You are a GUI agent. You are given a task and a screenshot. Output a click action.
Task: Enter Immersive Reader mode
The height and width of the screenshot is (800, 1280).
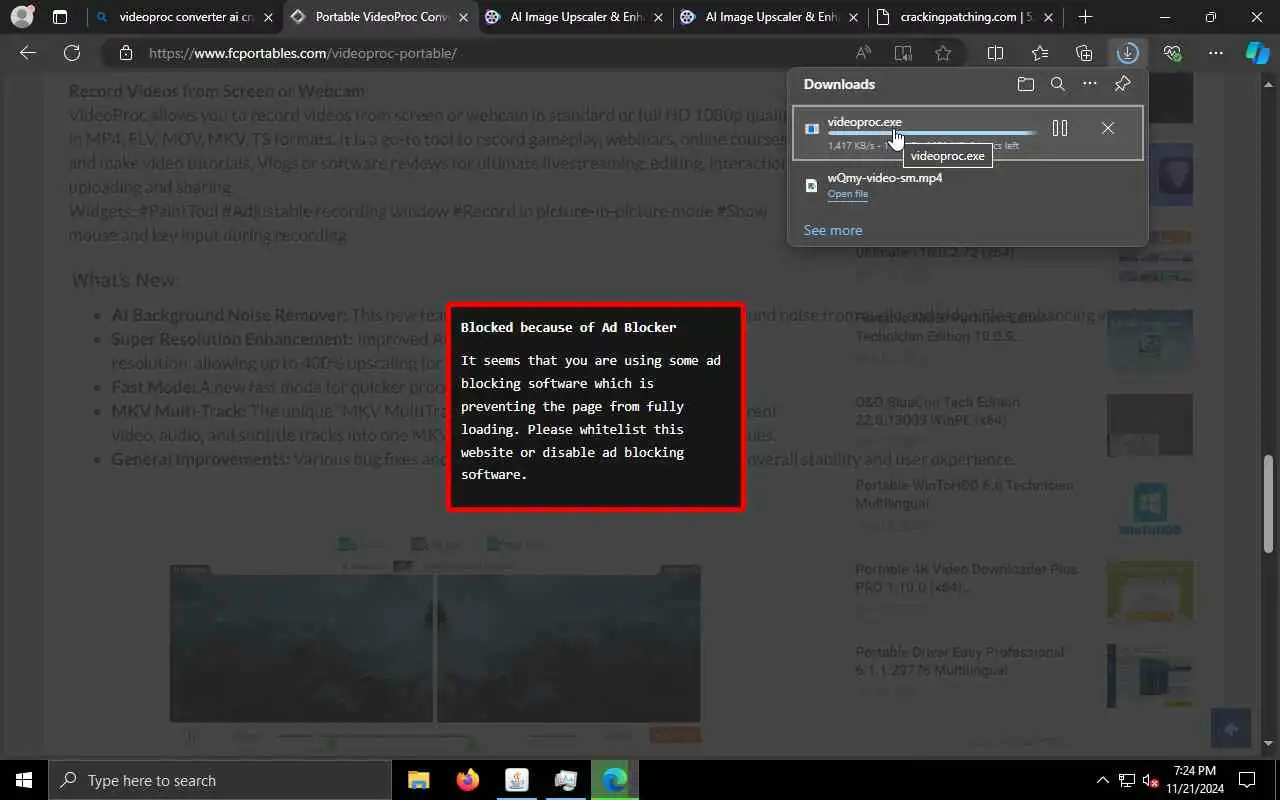coord(903,53)
